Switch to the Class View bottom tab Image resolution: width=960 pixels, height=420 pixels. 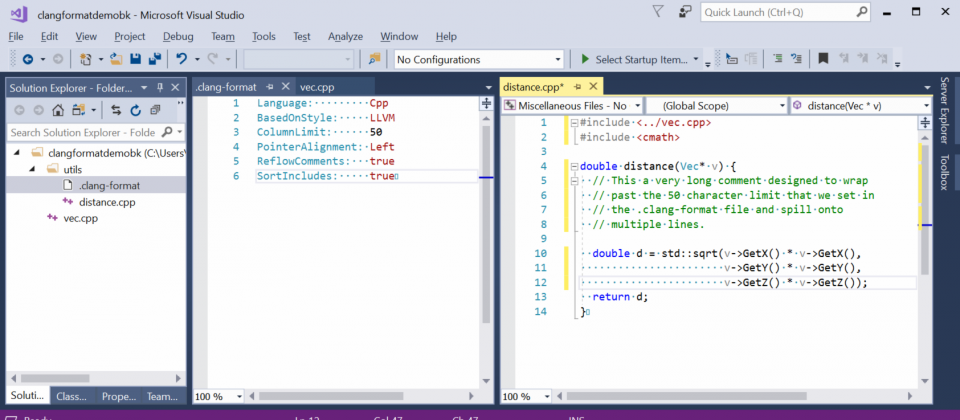72,396
